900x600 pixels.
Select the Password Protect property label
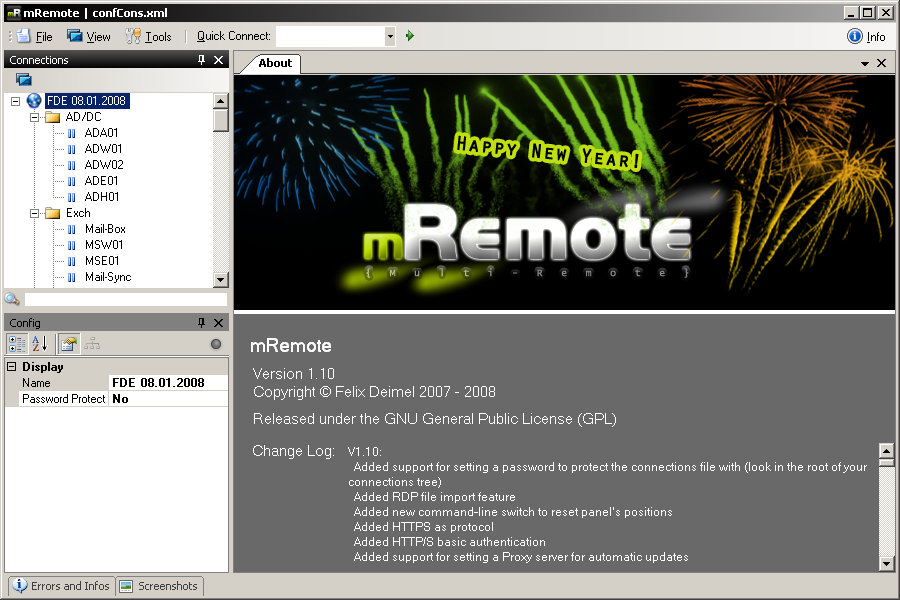pos(64,399)
